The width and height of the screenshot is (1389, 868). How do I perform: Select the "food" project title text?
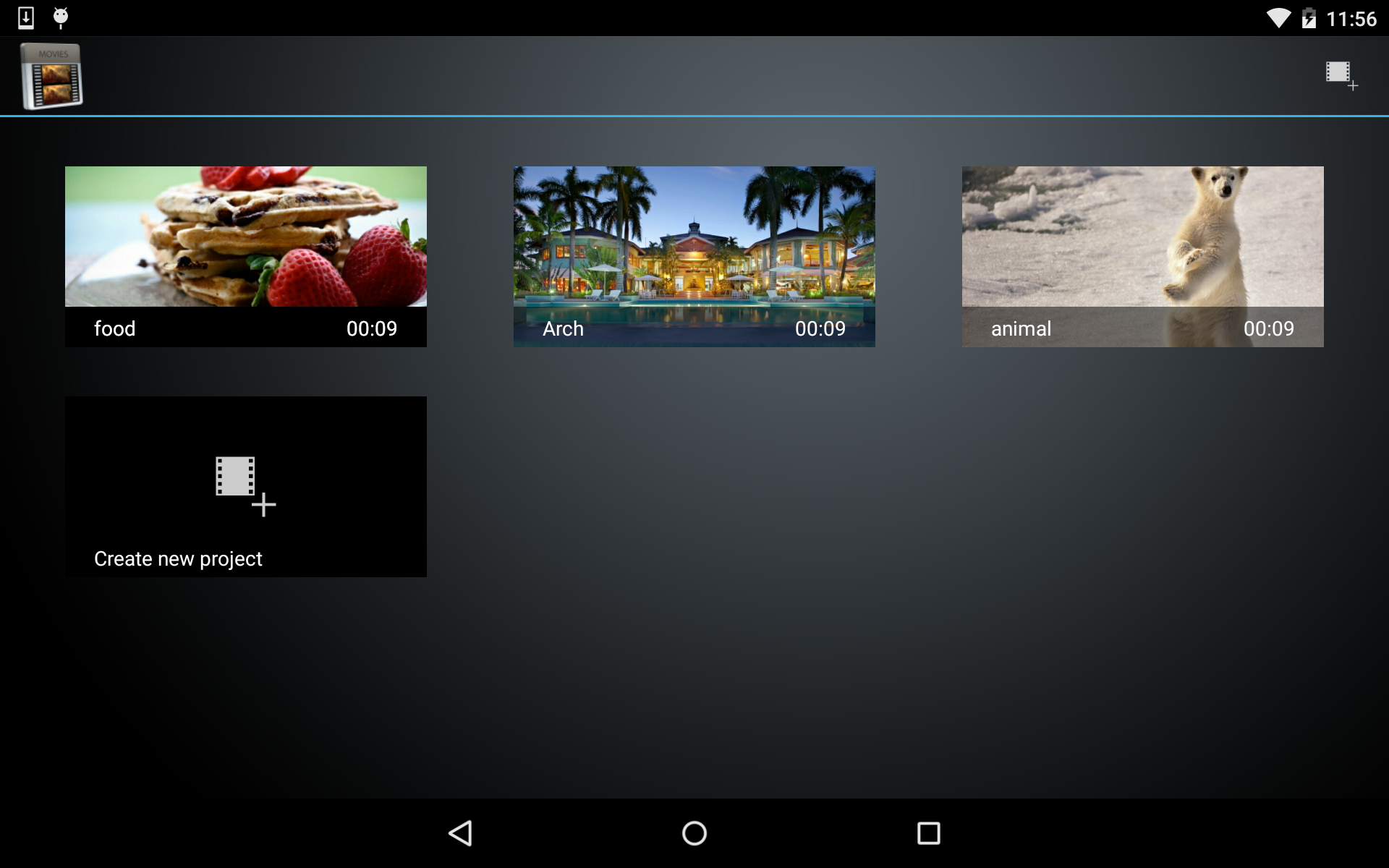coord(114,328)
